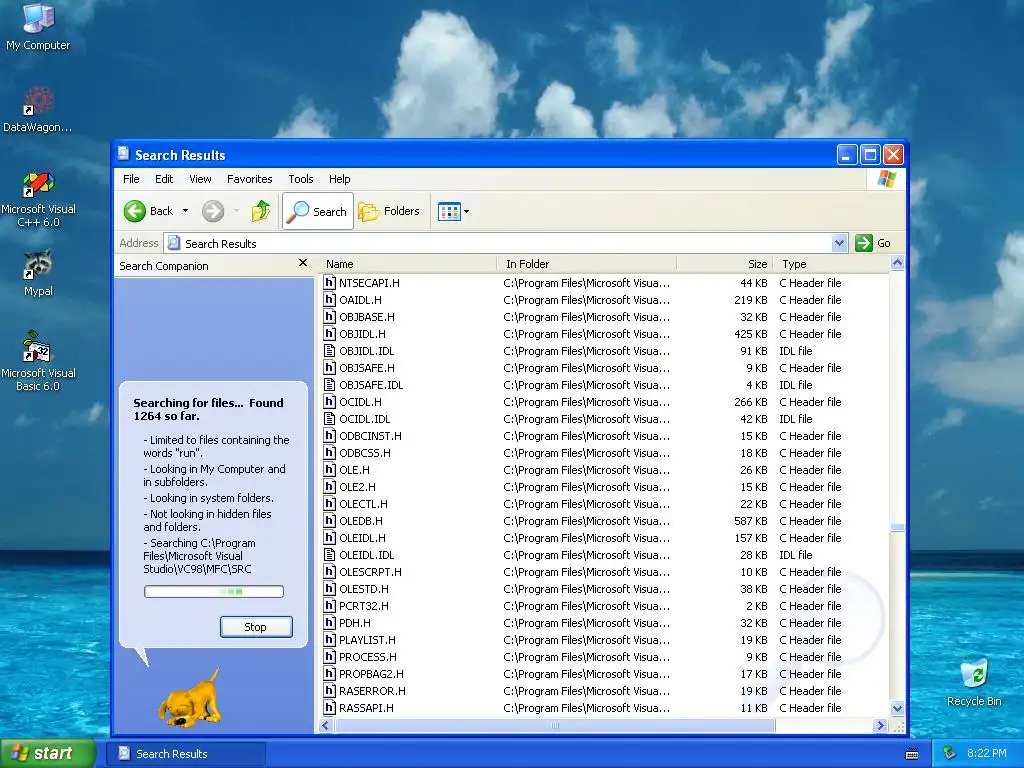Click the green Go arrow button
The height and width of the screenshot is (768, 1024).
tap(863, 243)
